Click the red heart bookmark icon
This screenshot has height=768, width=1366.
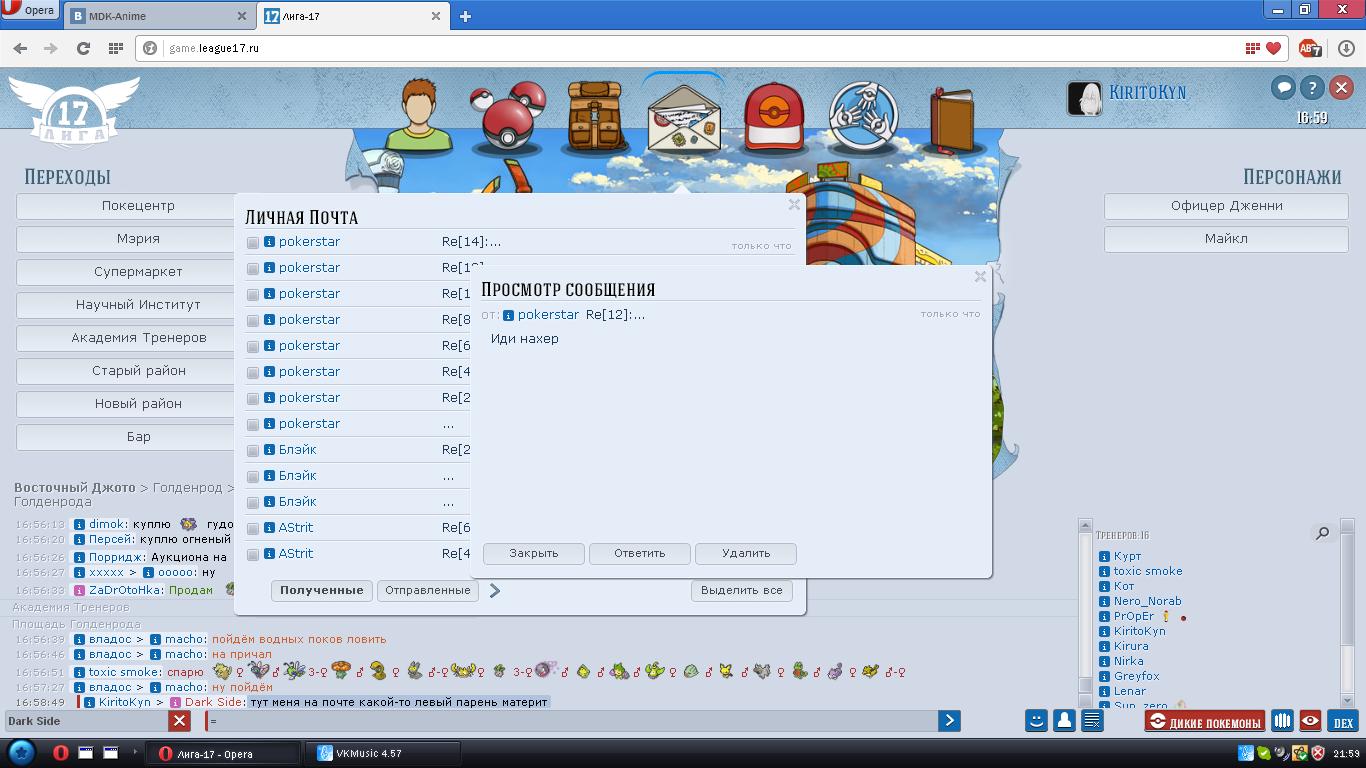coord(1273,48)
